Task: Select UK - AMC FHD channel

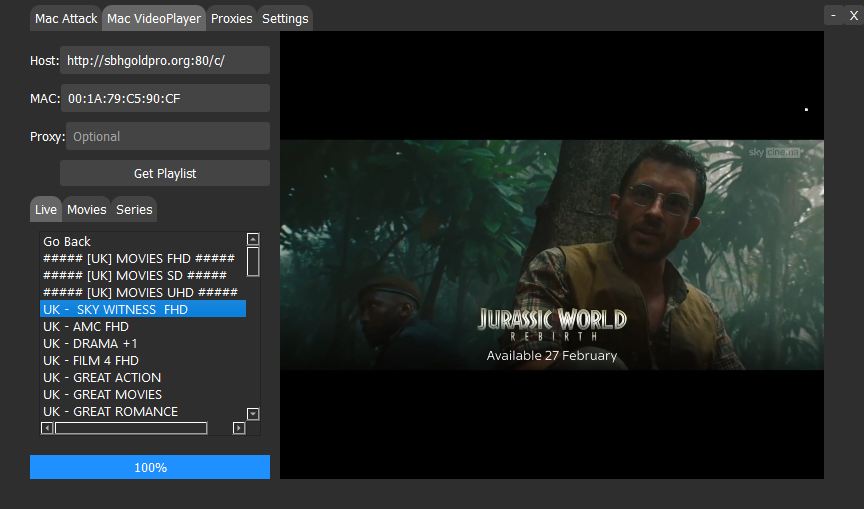Action: [143, 326]
